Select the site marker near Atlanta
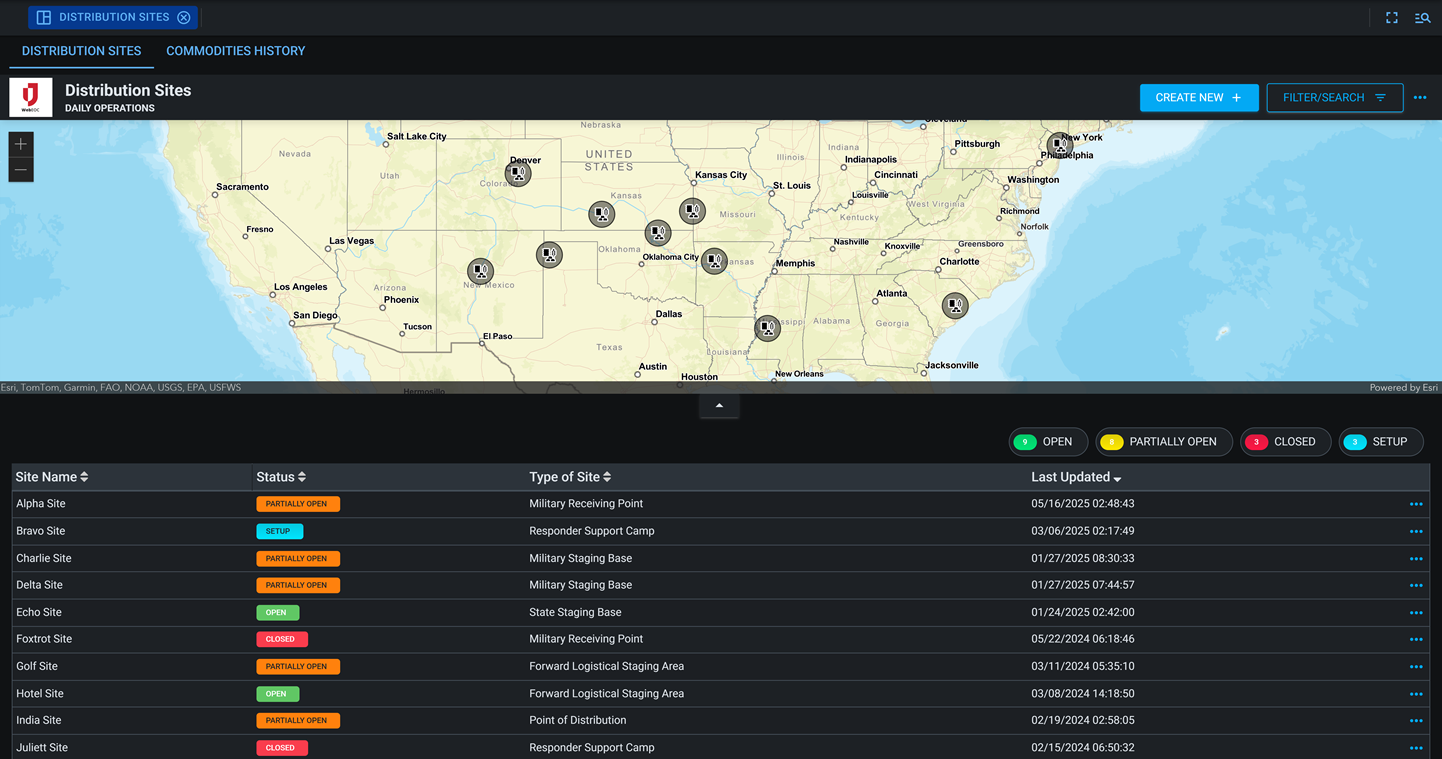 tap(955, 305)
